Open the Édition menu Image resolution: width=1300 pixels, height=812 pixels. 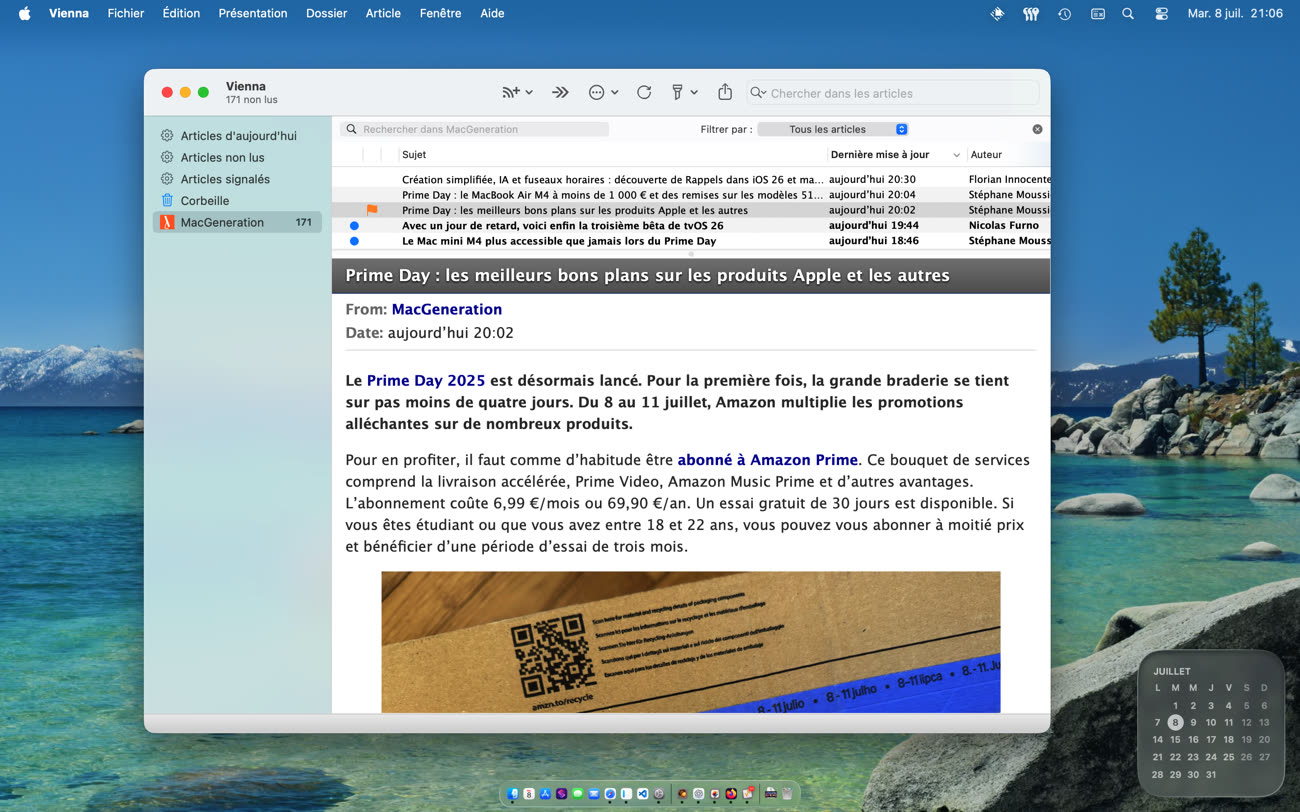181,13
